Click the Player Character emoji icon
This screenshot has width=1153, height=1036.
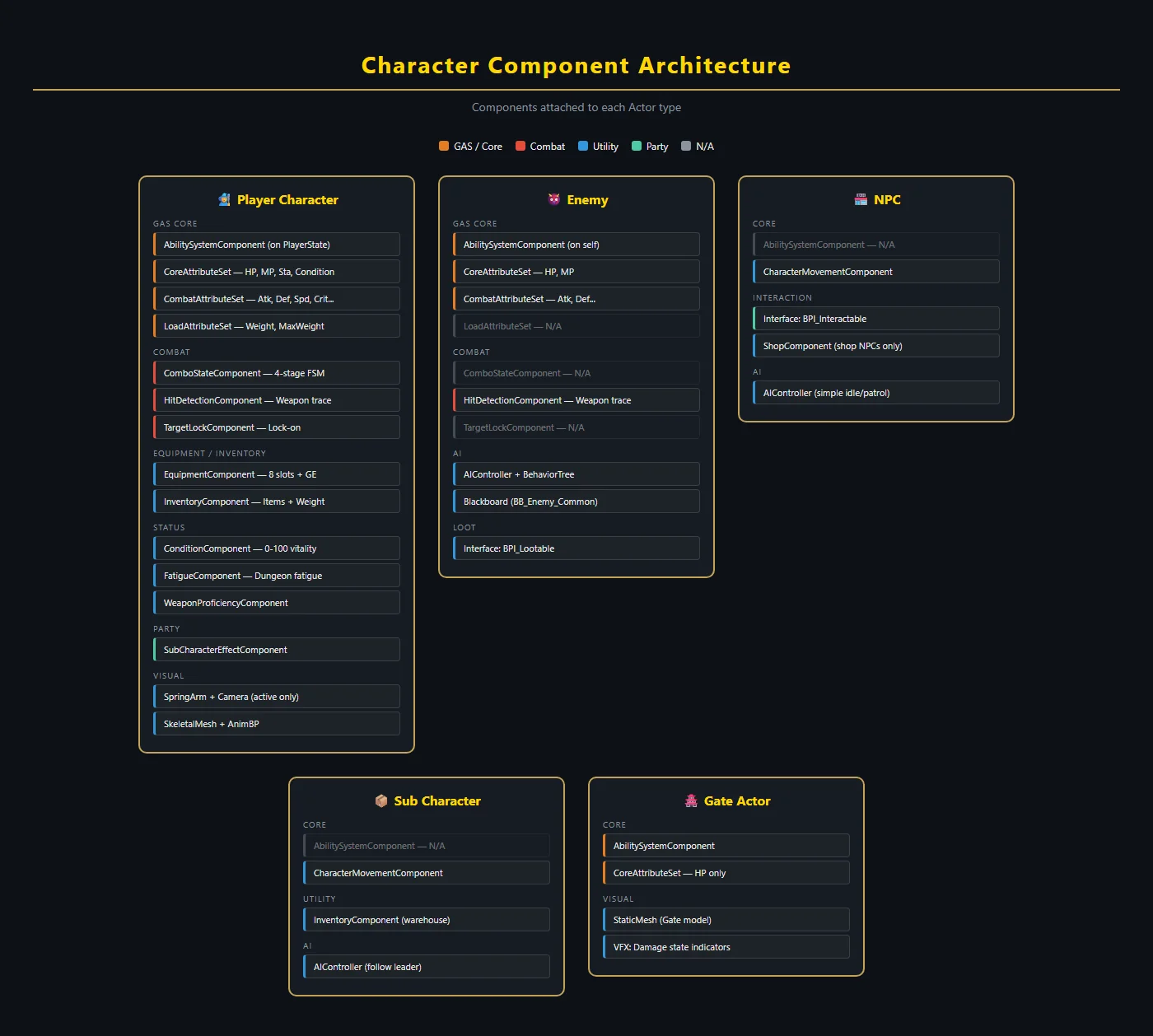(224, 199)
